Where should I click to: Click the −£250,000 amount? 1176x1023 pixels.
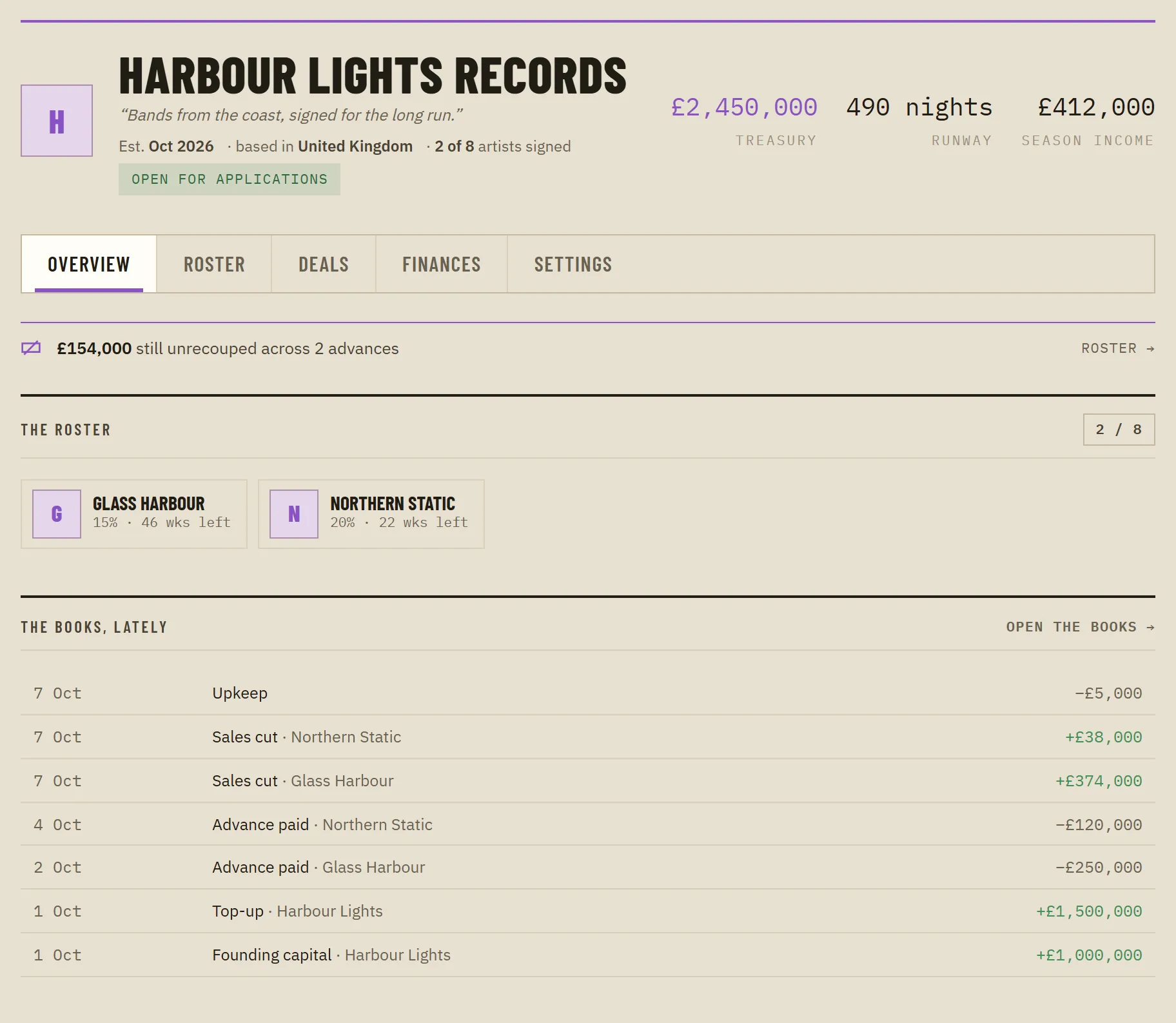(1099, 868)
